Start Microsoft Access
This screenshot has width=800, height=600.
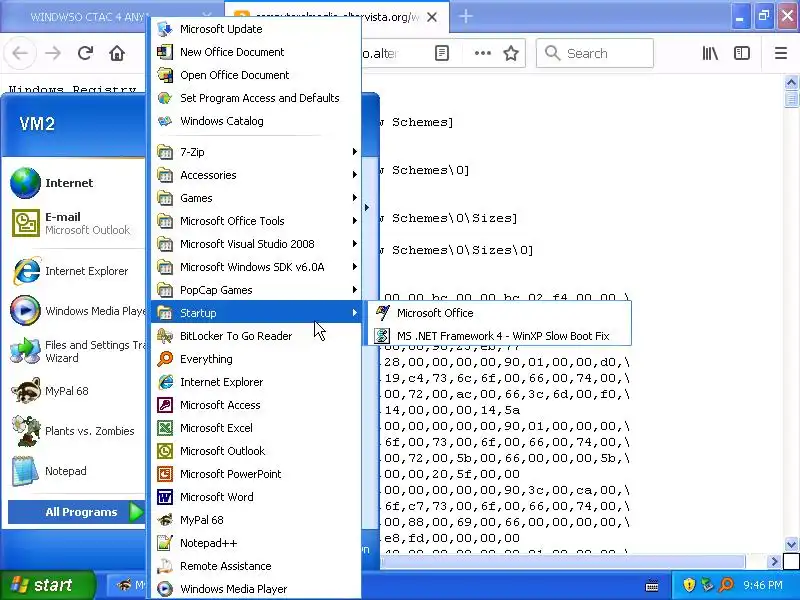tap(256, 405)
